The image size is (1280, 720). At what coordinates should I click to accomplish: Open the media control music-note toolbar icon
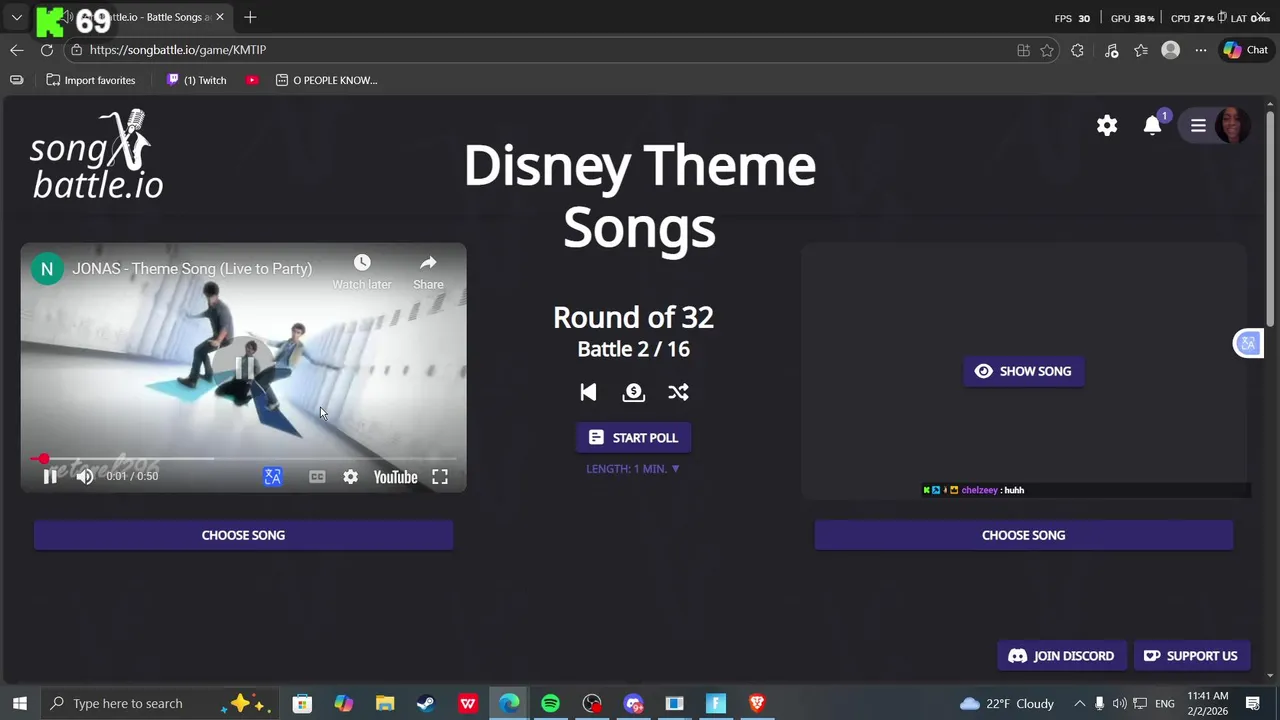click(x=1111, y=50)
